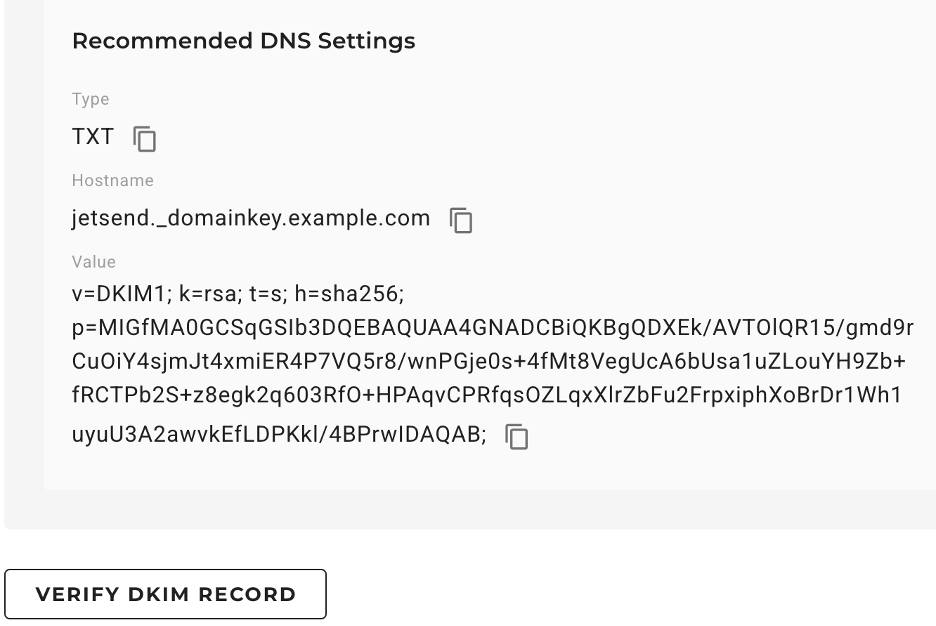Click the key line starting uyuU3A2awvkEfLDPKkl
Screen dimensions: 936x626
point(279,435)
